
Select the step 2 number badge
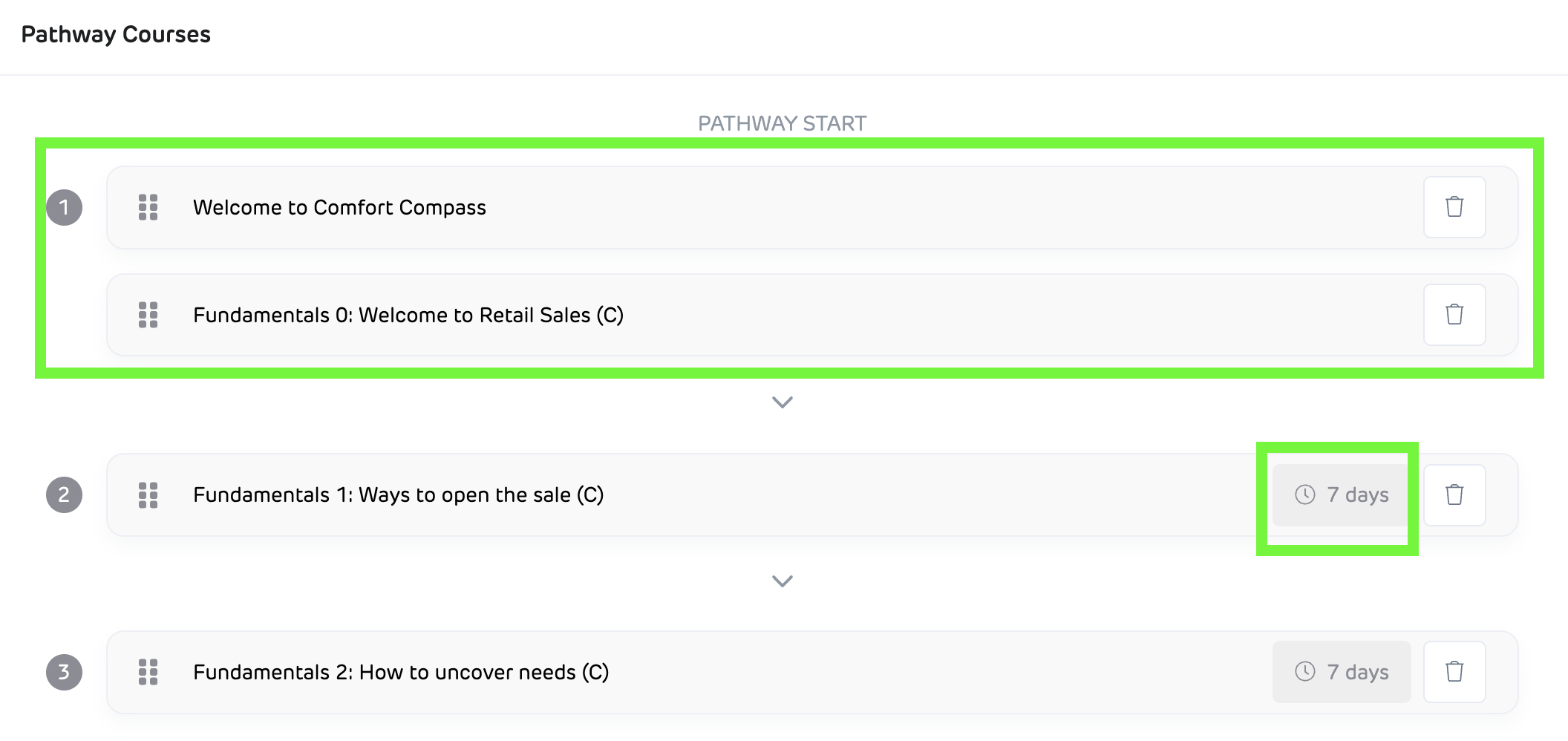(x=65, y=494)
